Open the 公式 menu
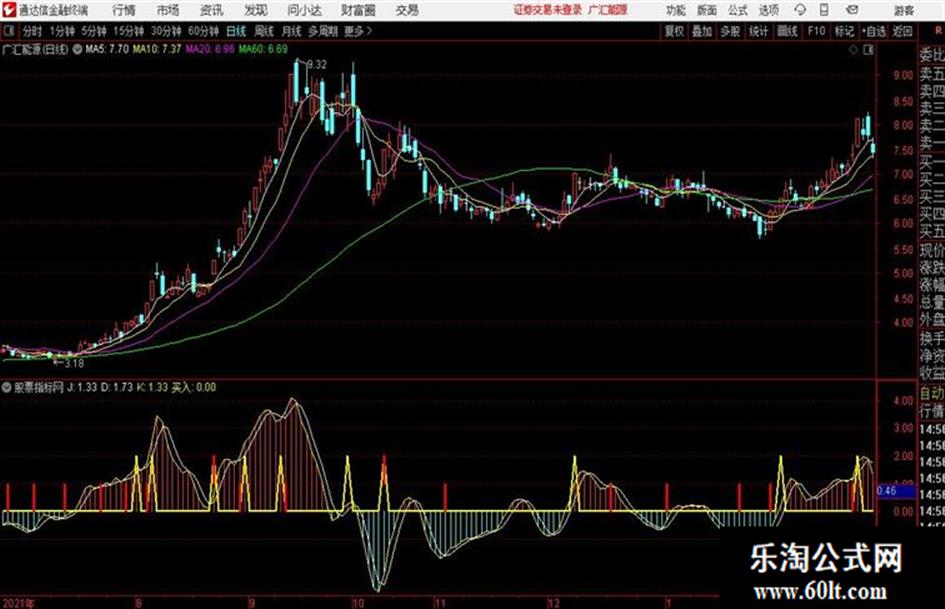The width and height of the screenshot is (945, 609). tap(737, 10)
